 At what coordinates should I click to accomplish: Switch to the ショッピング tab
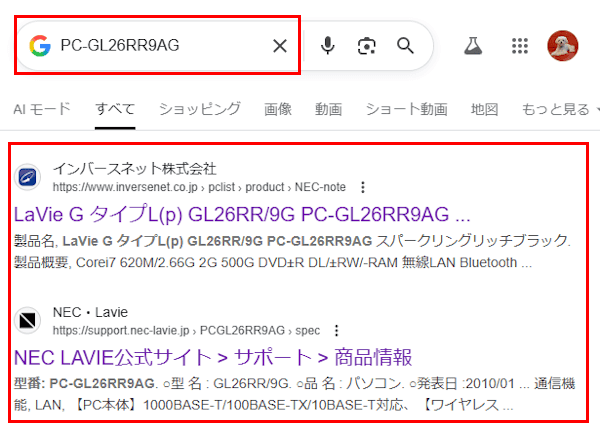[200, 109]
